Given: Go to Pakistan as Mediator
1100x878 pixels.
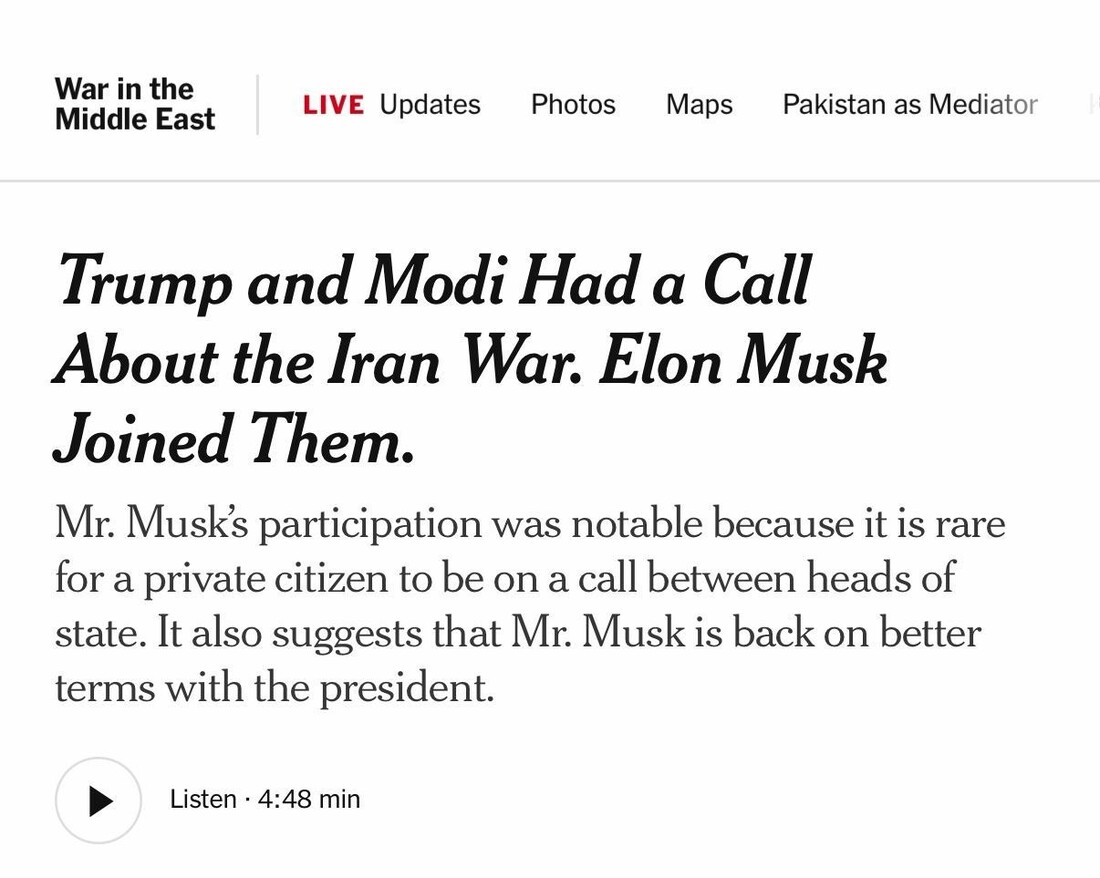Looking at the screenshot, I should click(x=909, y=105).
